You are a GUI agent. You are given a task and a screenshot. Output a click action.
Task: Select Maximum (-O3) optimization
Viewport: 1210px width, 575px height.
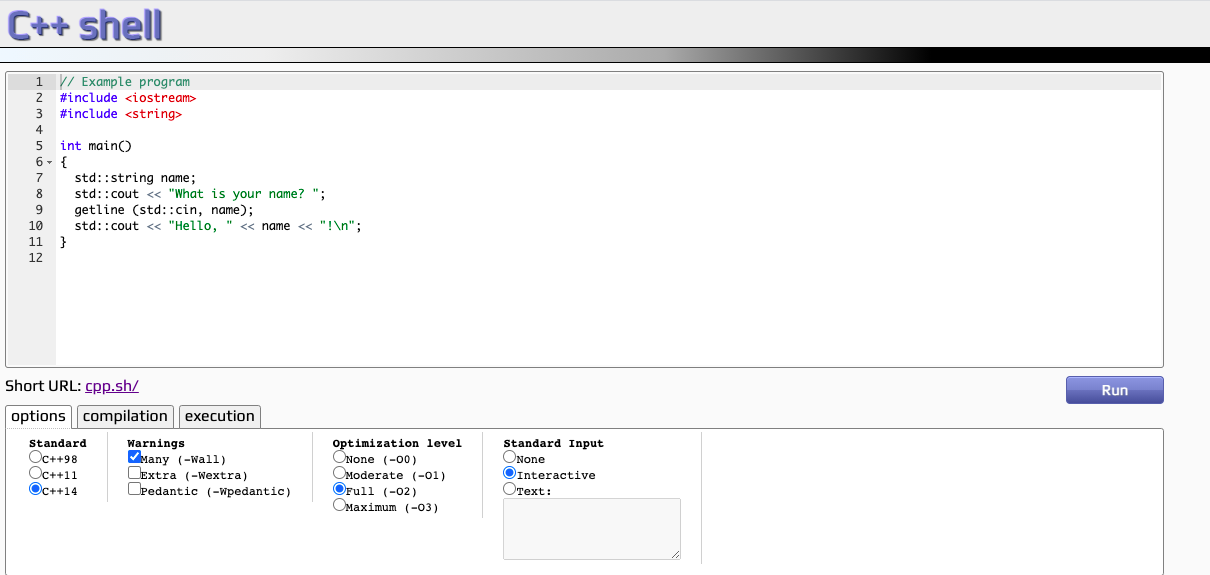pos(340,506)
